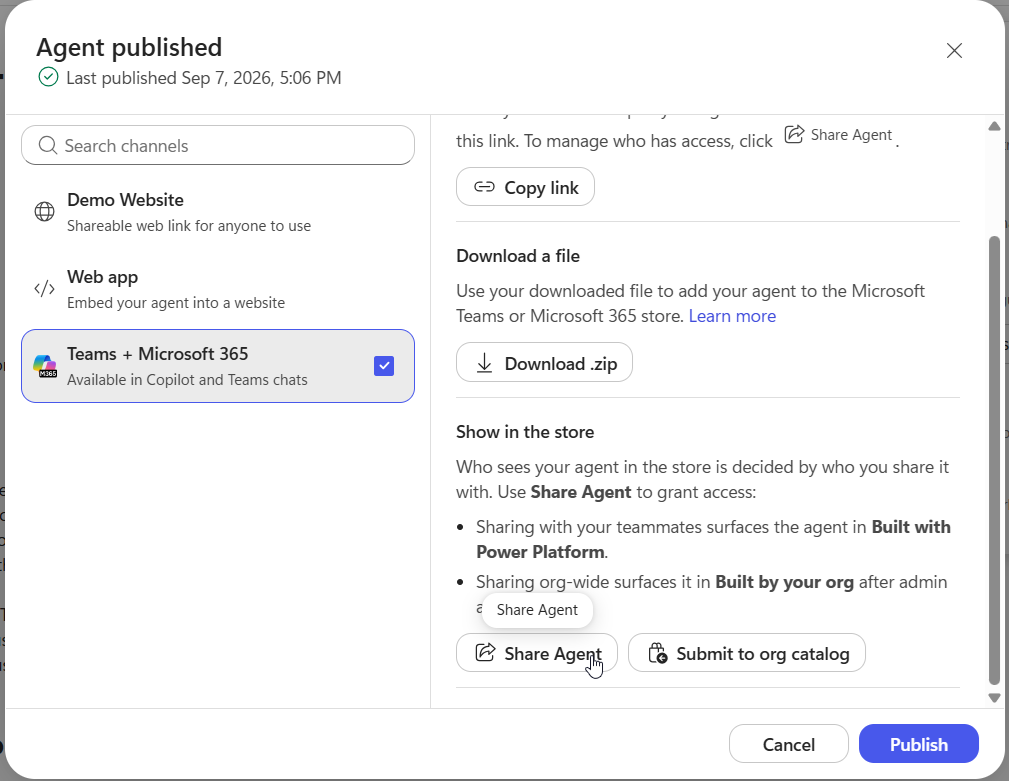
Task: Click the Publish button
Action: pyautogui.click(x=918, y=744)
